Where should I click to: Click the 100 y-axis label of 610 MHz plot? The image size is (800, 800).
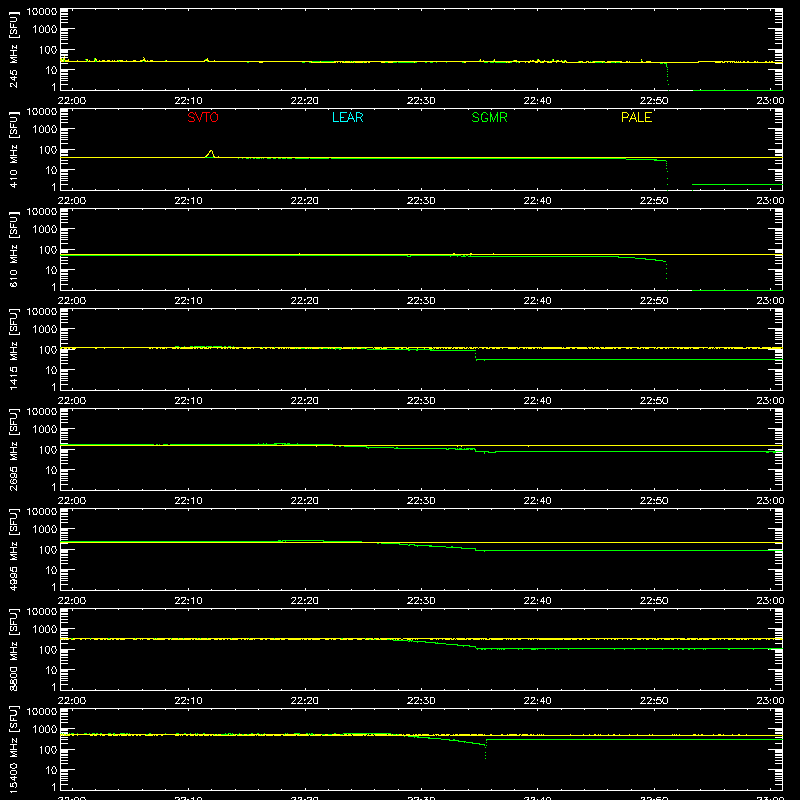tap(48, 250)
